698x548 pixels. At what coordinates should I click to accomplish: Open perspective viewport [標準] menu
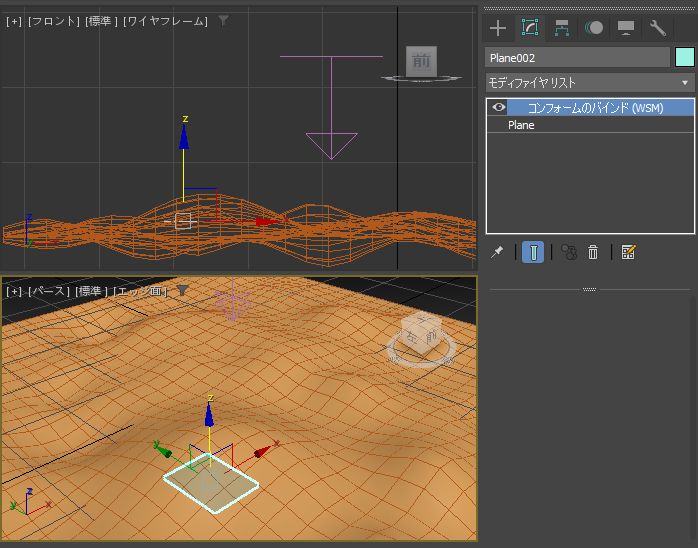[x=91, y=292]
